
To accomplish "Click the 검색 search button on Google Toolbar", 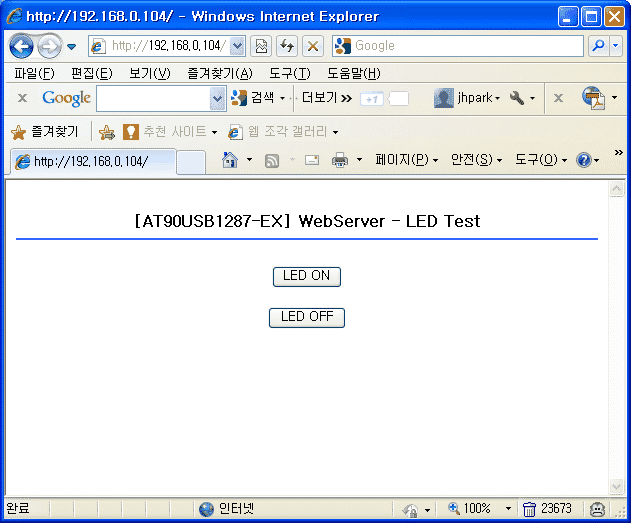I will point(253,98).
